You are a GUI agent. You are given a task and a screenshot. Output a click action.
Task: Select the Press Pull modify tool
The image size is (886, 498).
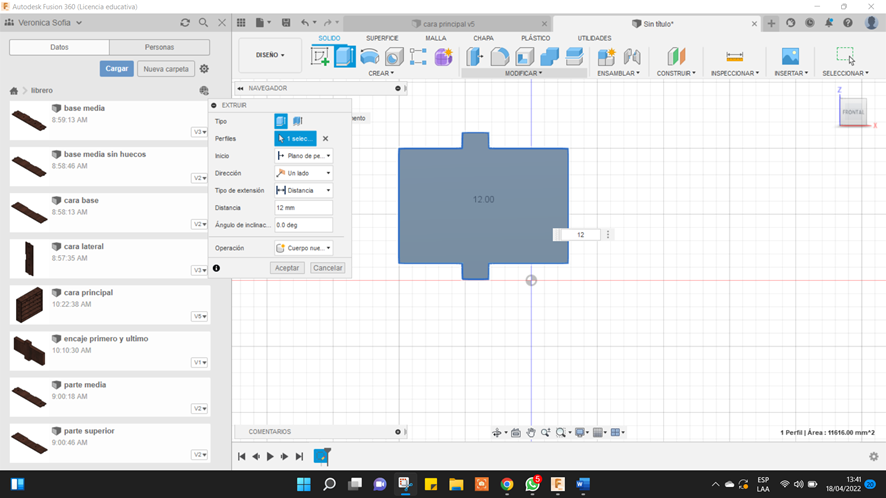[475, 57]
